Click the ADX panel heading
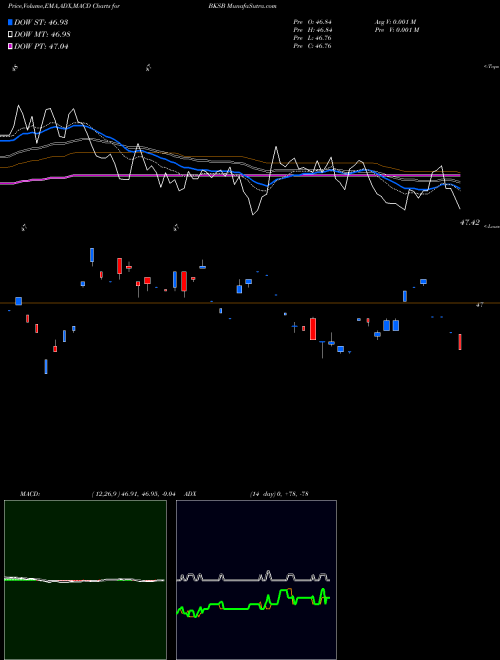The height and width of the screenshot is (660, 500). tap(190, 494)
